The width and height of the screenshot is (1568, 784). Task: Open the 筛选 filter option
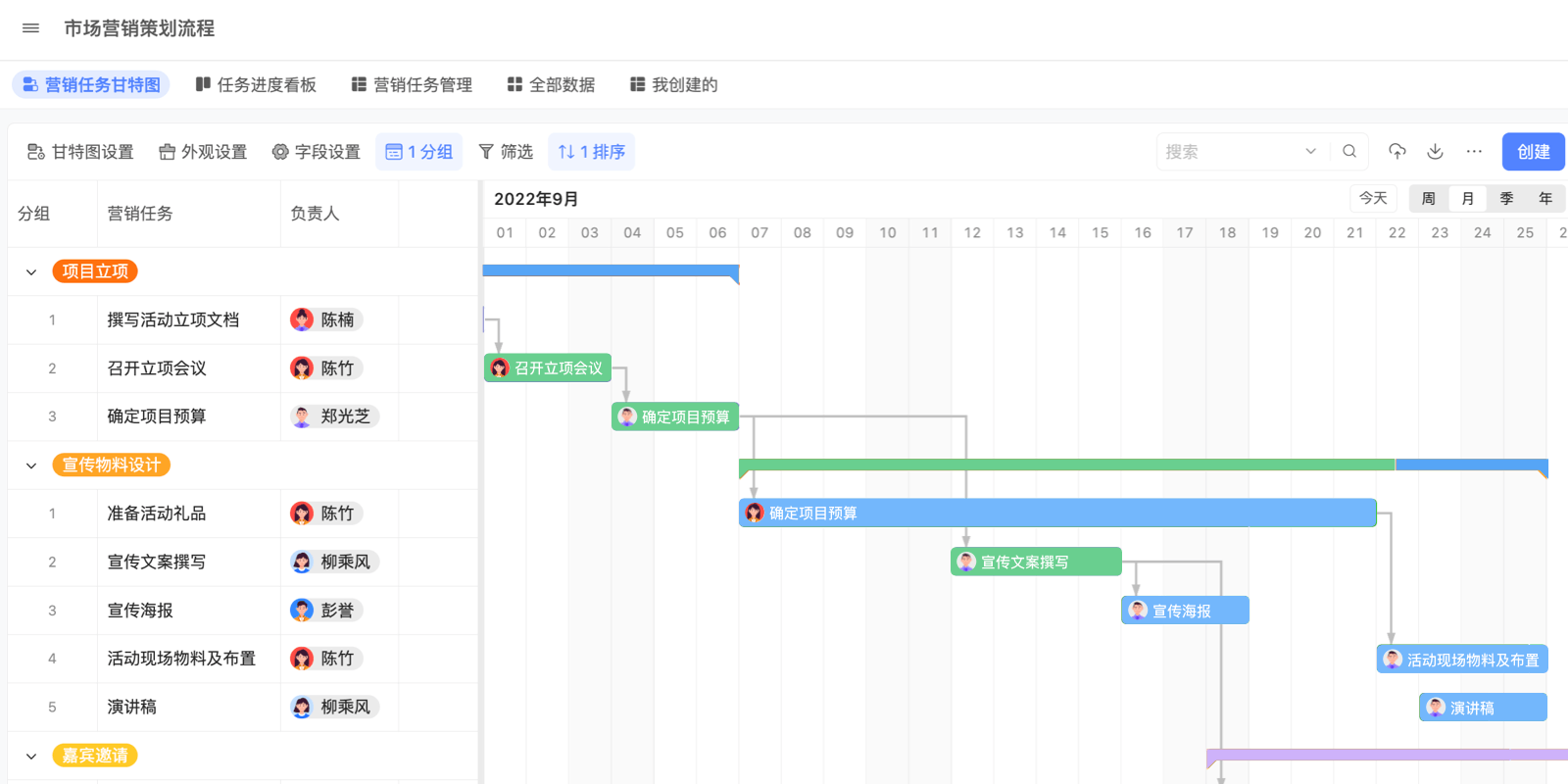tap(506, 152)
